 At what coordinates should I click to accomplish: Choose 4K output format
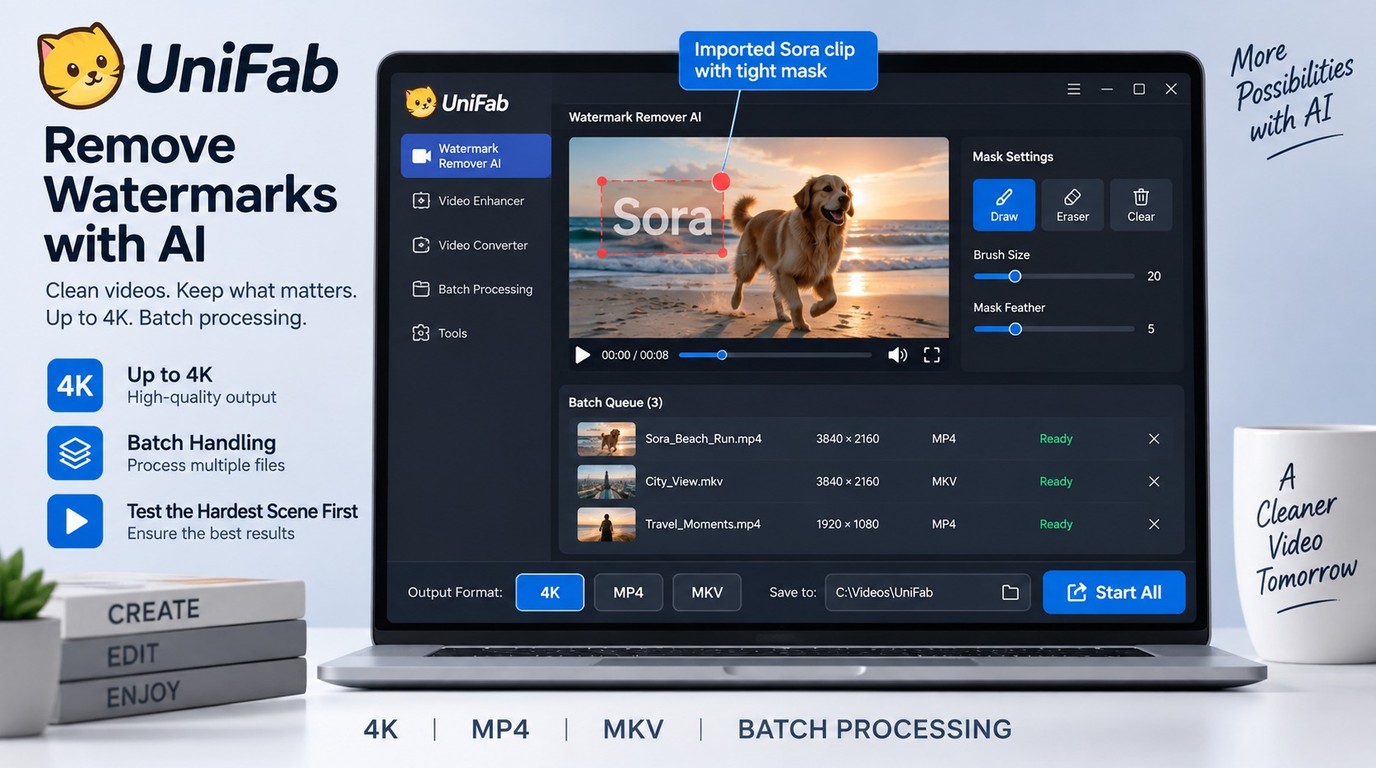[x=550, y=592]
